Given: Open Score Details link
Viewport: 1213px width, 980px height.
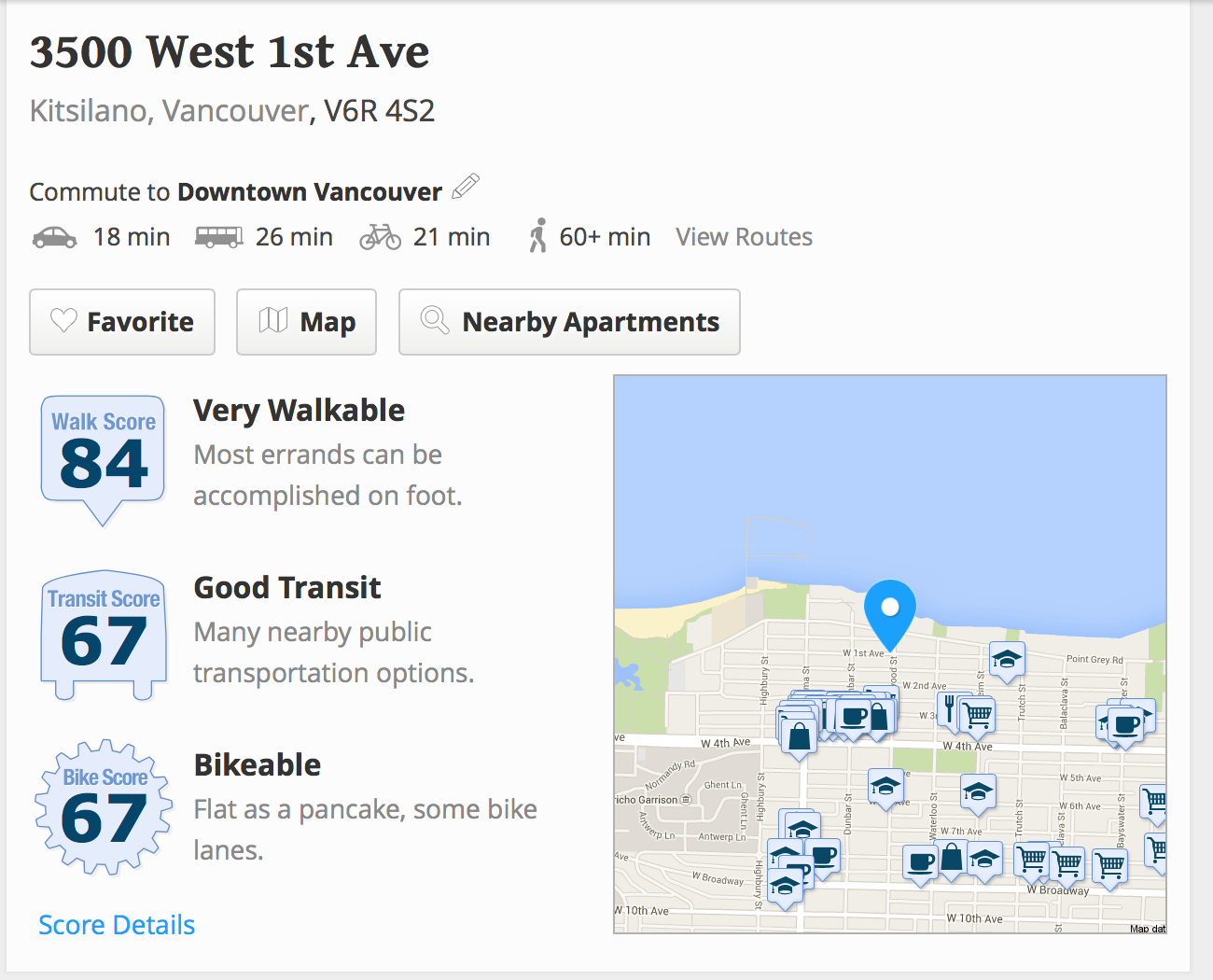Looking at the screenshot, I should point(117,925).
